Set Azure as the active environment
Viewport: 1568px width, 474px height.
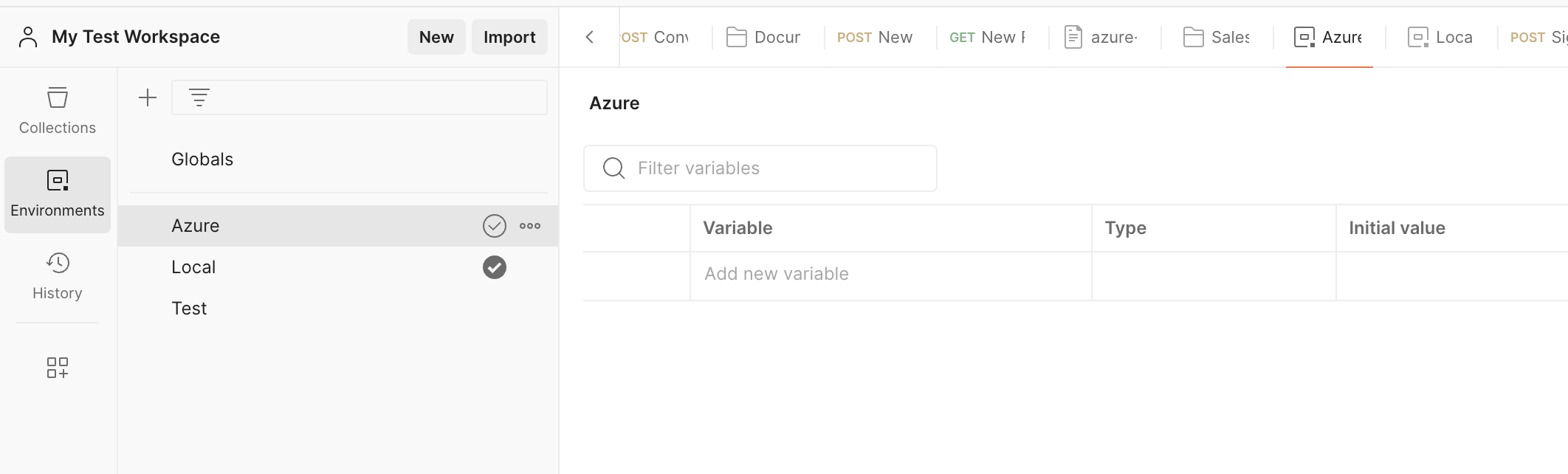coord(495,226)
